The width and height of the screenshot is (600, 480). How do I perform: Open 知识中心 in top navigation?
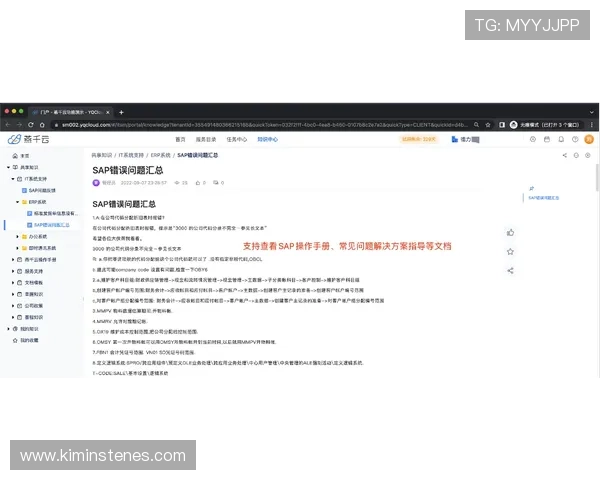[267, 139]
